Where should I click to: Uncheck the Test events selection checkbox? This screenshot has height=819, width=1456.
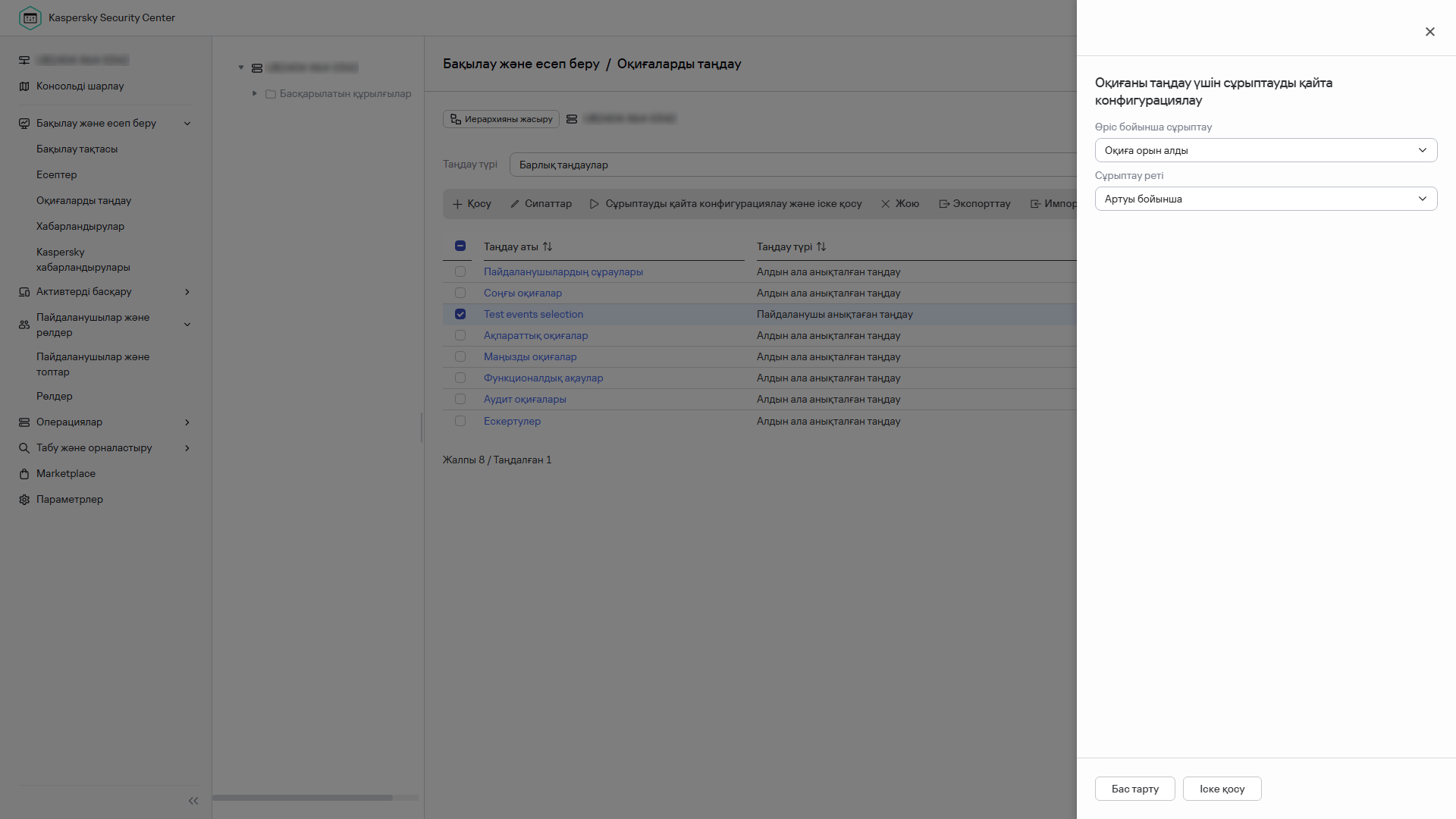click(460, 314)
